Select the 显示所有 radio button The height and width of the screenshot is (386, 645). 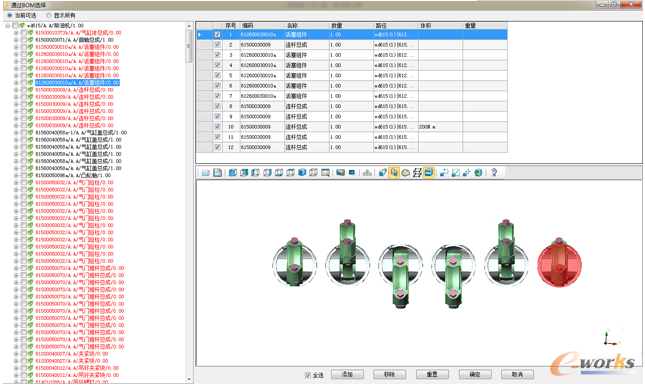[x=49, y=15]
